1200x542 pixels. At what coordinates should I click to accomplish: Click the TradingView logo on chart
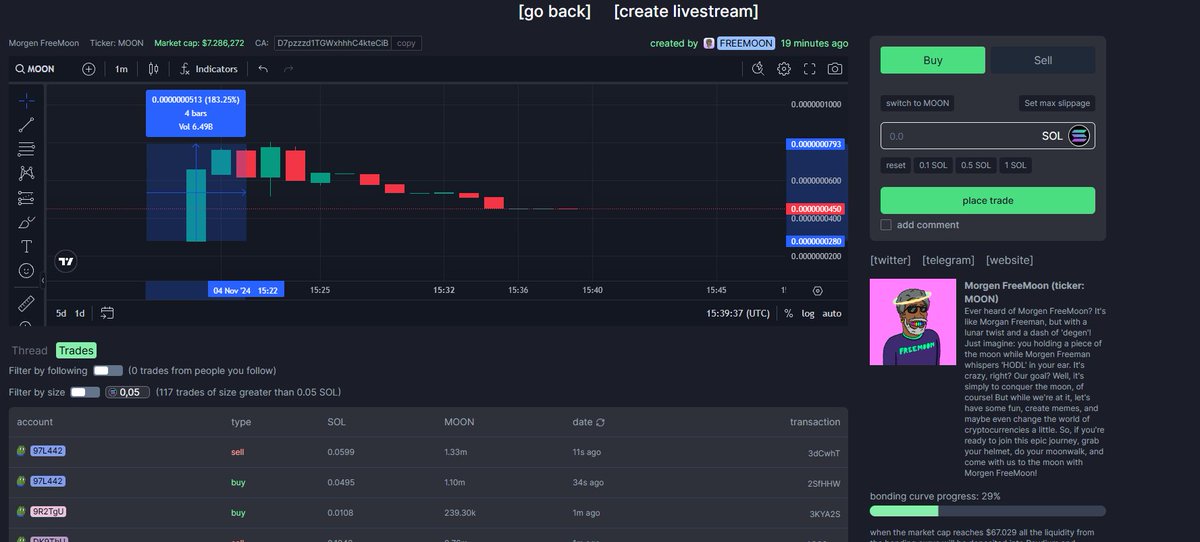point(66,261)
